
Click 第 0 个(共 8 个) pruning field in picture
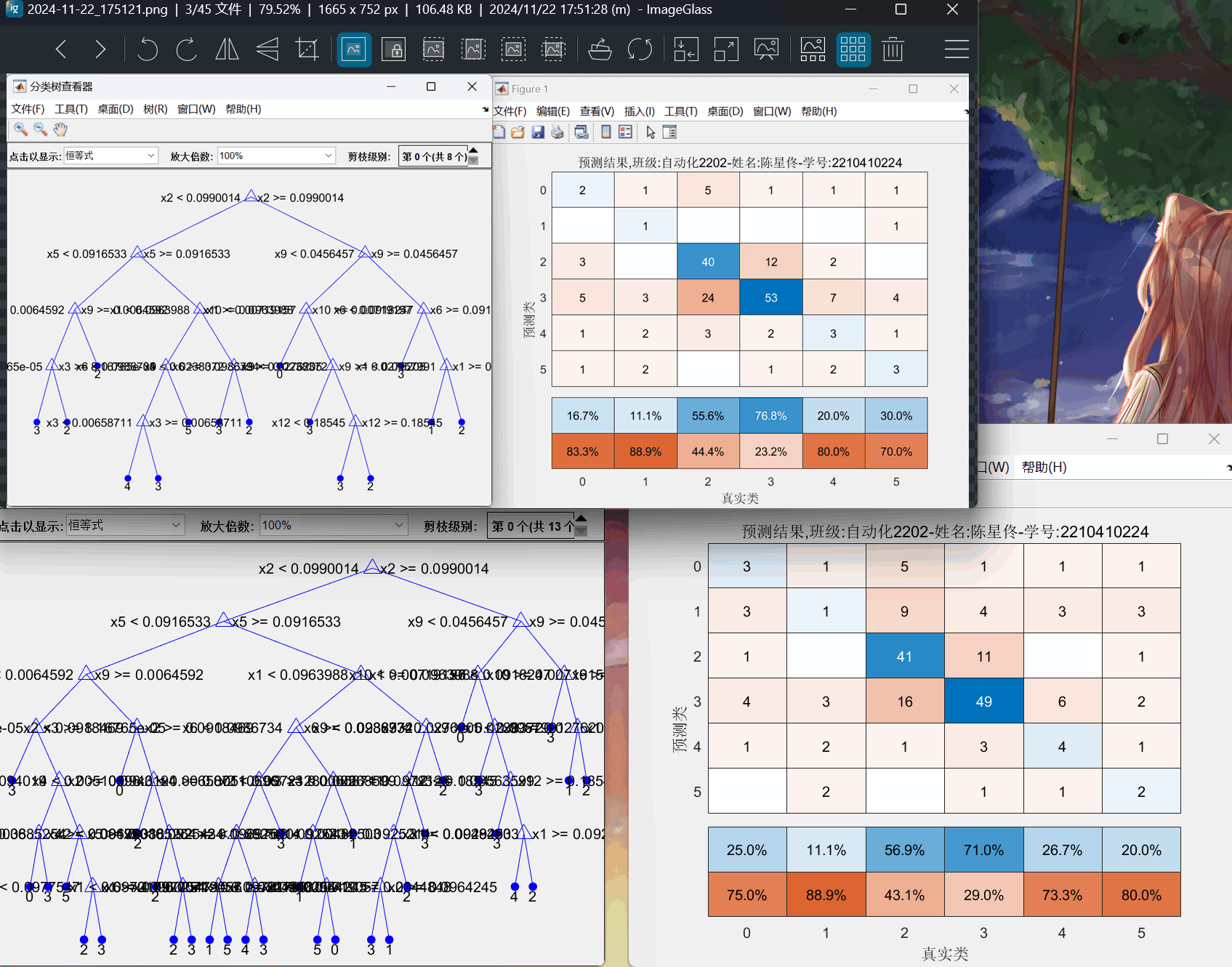[x=433, y=156]
